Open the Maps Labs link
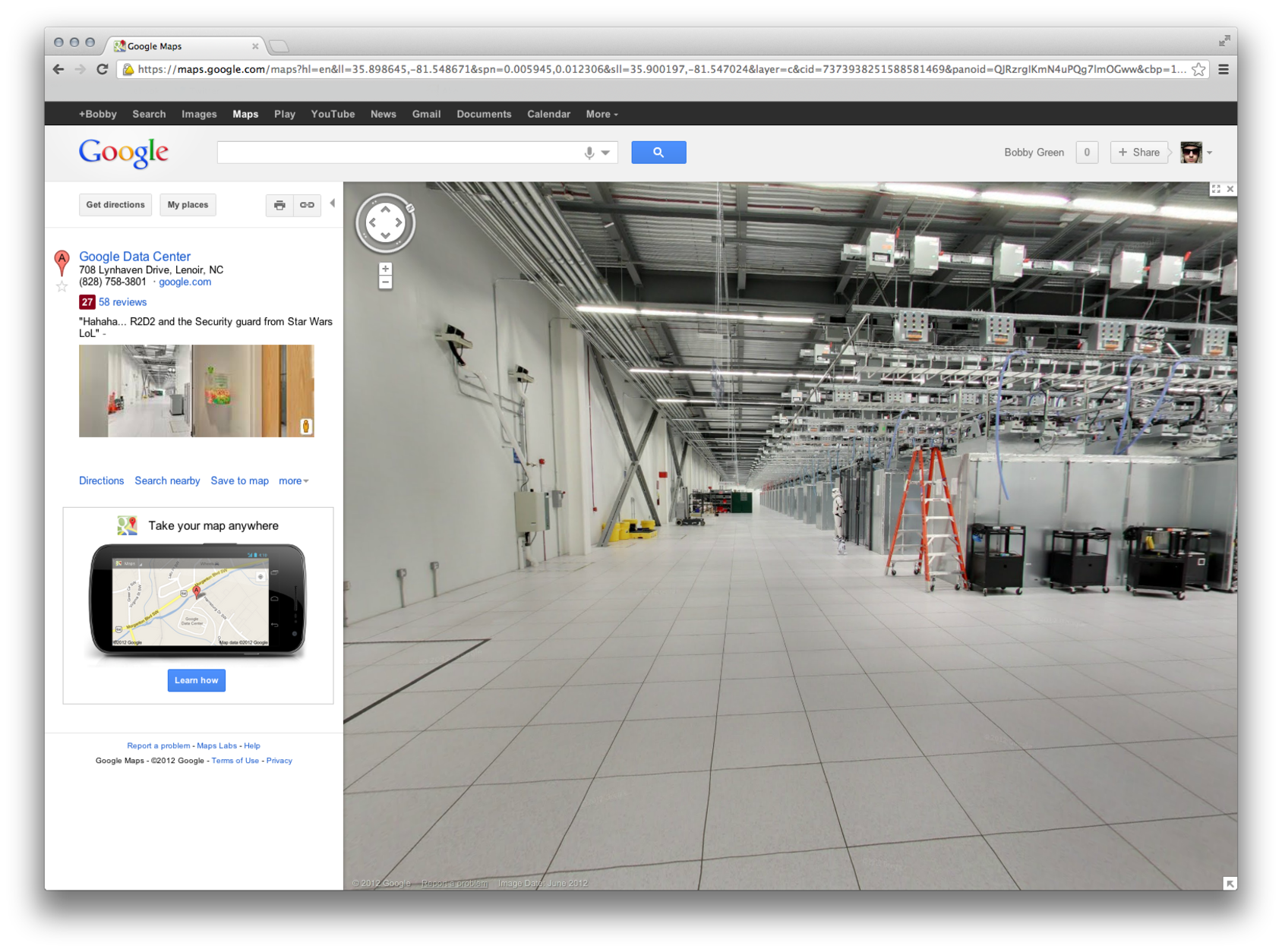This screenshot has height=952, width=1282. [x=216, y=746]
